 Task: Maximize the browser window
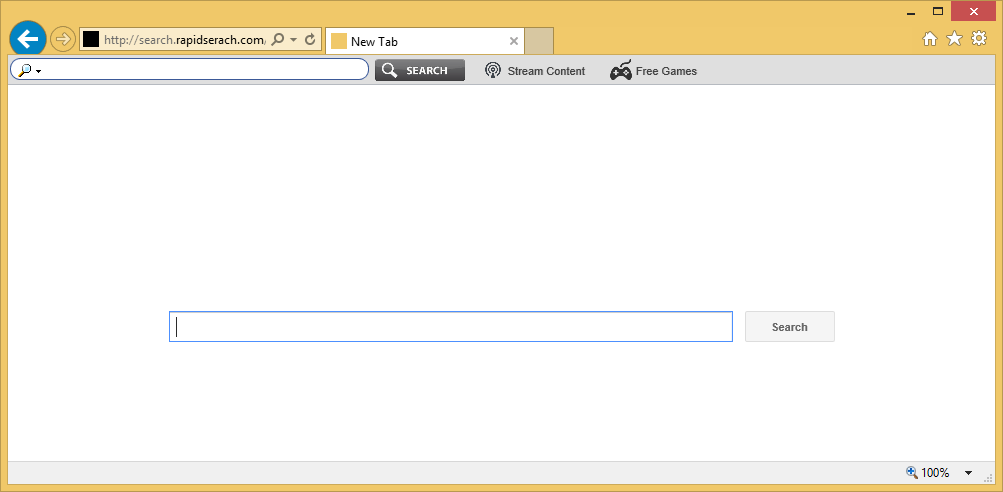pos(938,11)
